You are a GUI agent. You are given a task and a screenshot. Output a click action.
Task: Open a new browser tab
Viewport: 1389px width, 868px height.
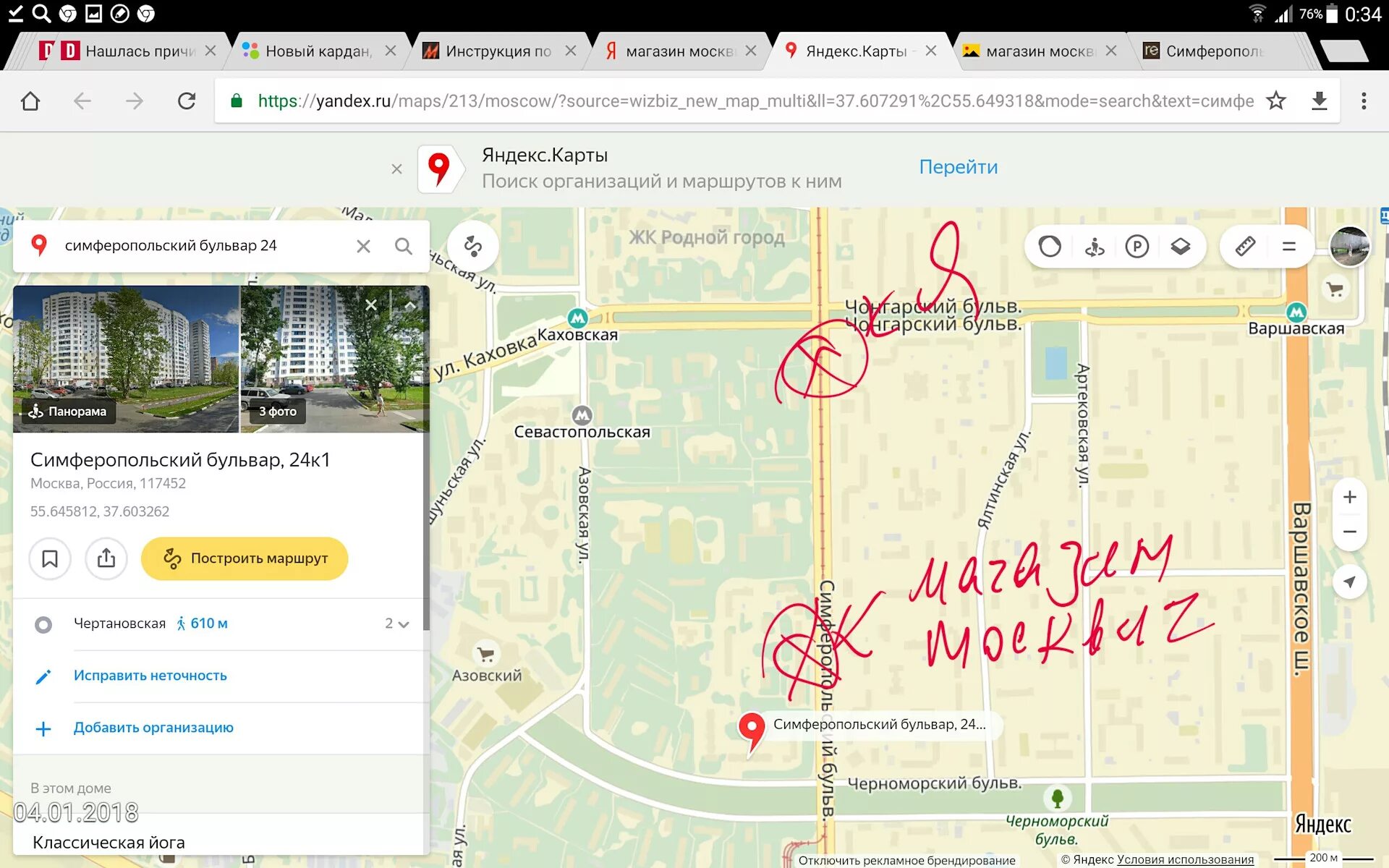point(1344,51)
